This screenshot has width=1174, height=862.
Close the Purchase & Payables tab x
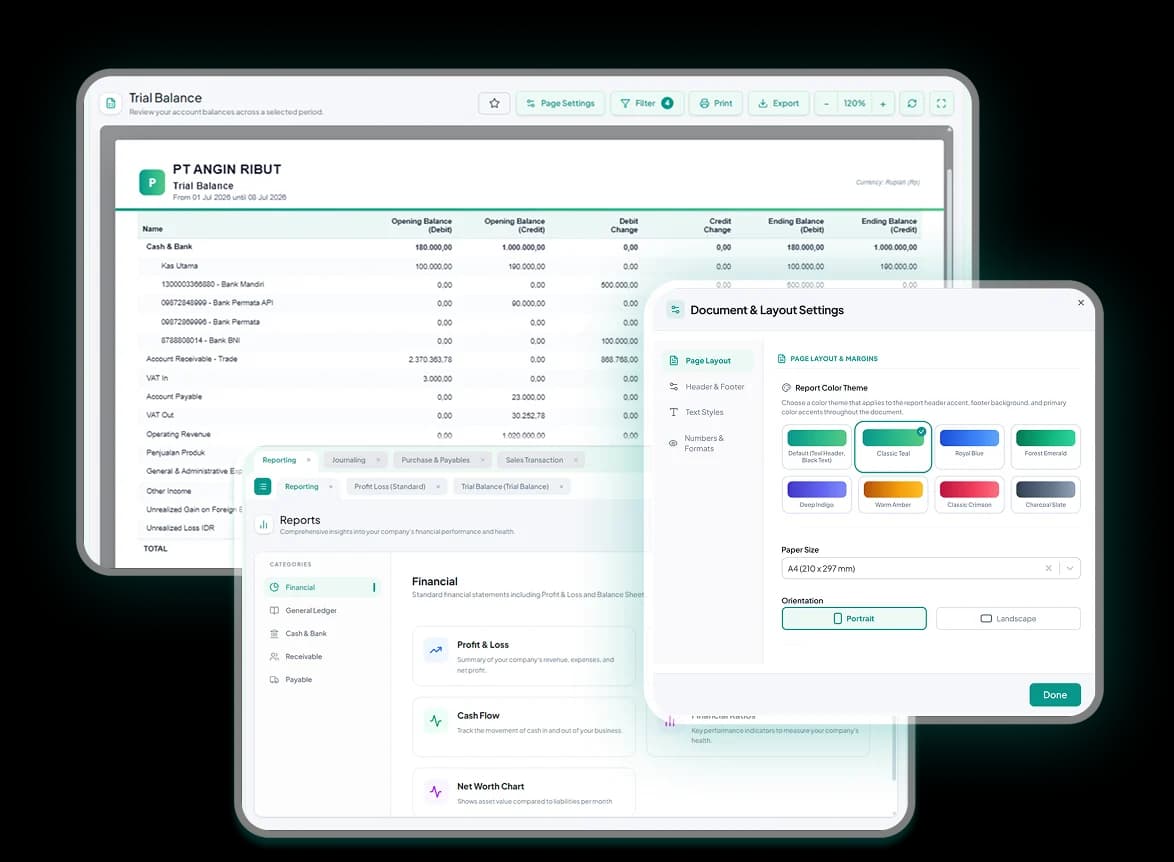(x=482, y=460)
